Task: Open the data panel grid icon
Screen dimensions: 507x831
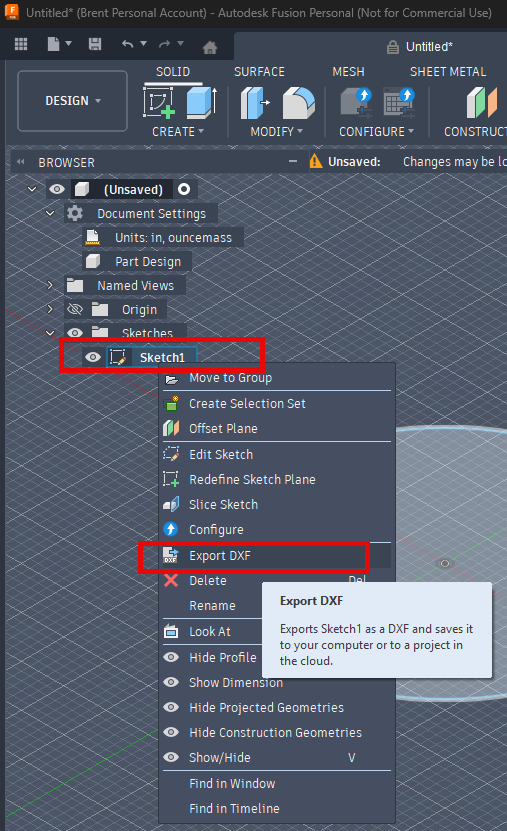Action: point(21,45)
